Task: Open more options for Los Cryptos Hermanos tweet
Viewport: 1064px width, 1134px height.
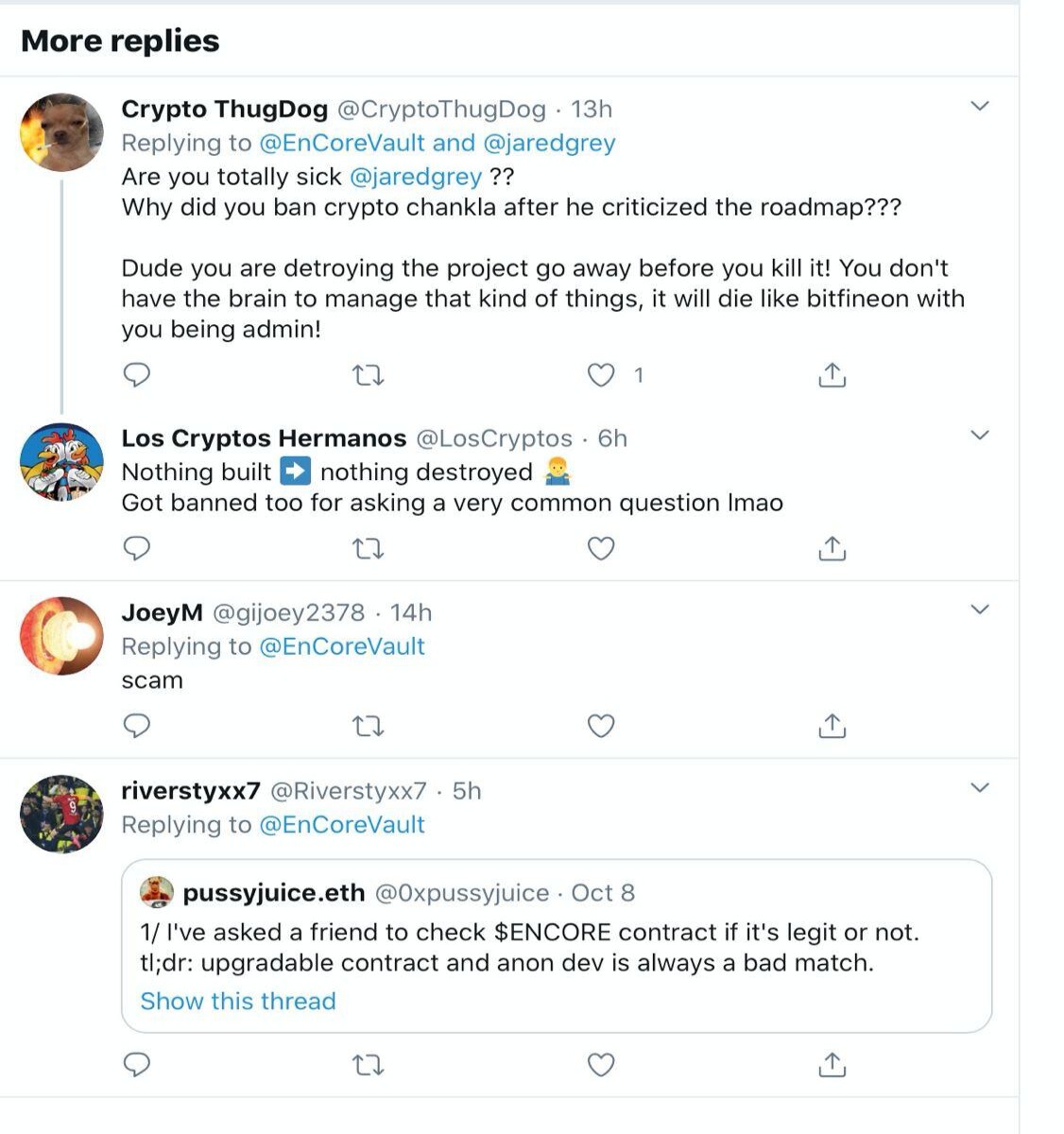Action: (980, 435)
